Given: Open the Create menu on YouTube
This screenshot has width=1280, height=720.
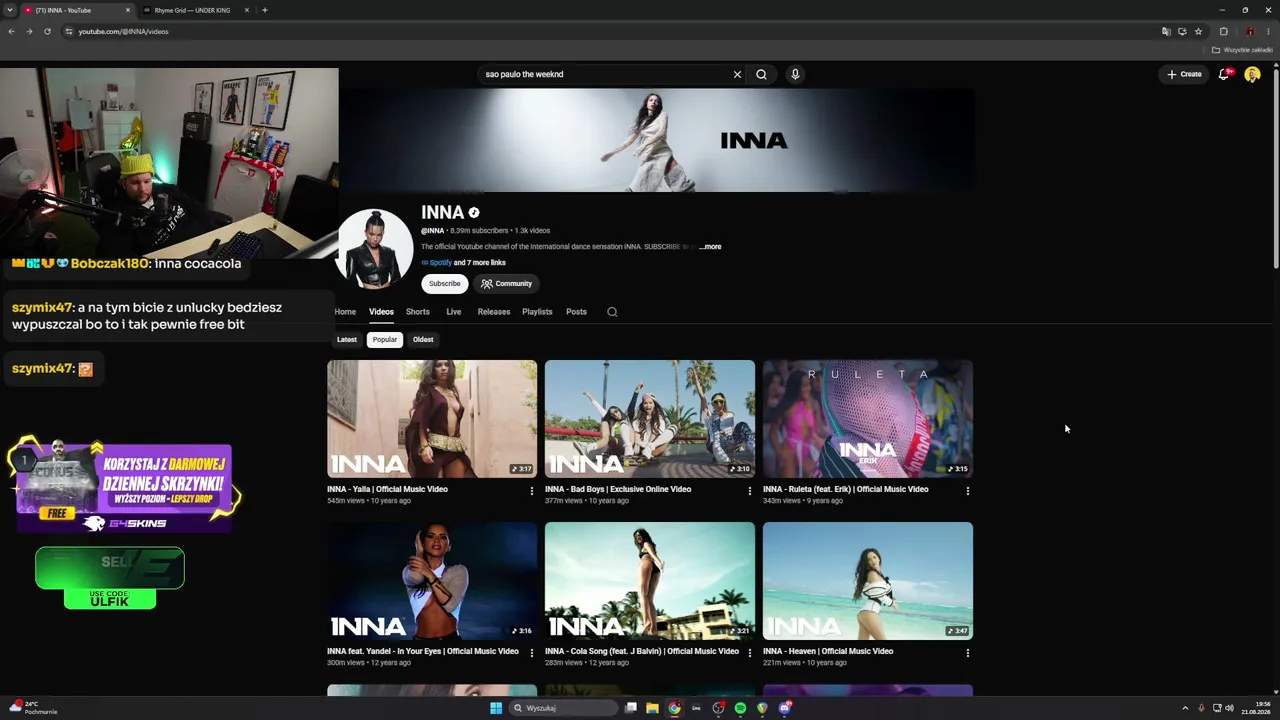Looking at the screenshot, I should point(1184,74).
